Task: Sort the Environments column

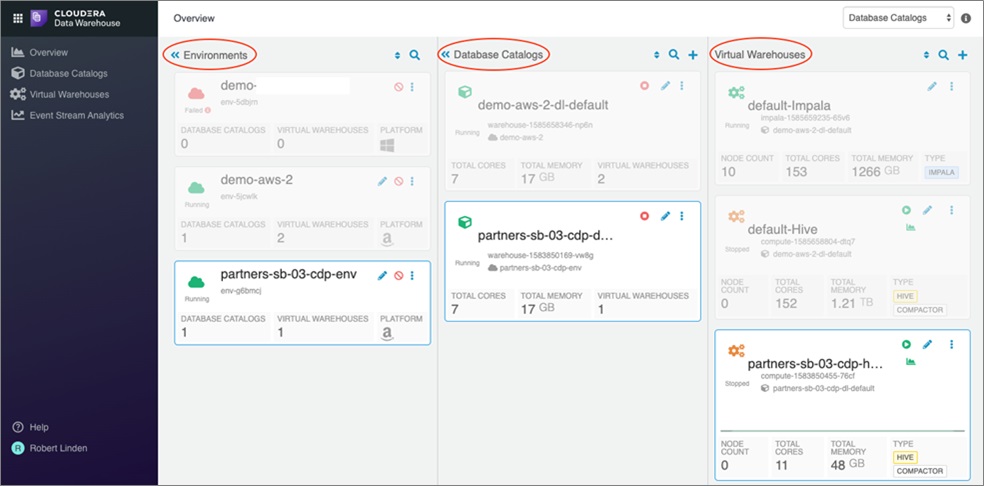Action: 397,55
